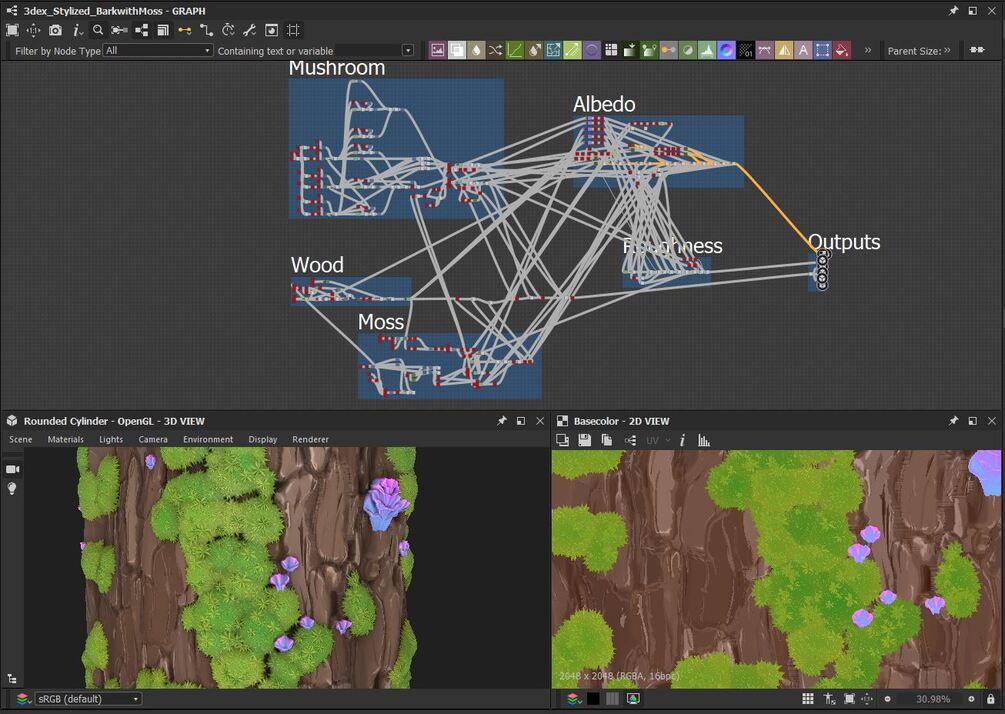Viewport: 1005px width, 714px height.
Task: Open the Lights menu in the 3D view
Action: click(111, 439)
